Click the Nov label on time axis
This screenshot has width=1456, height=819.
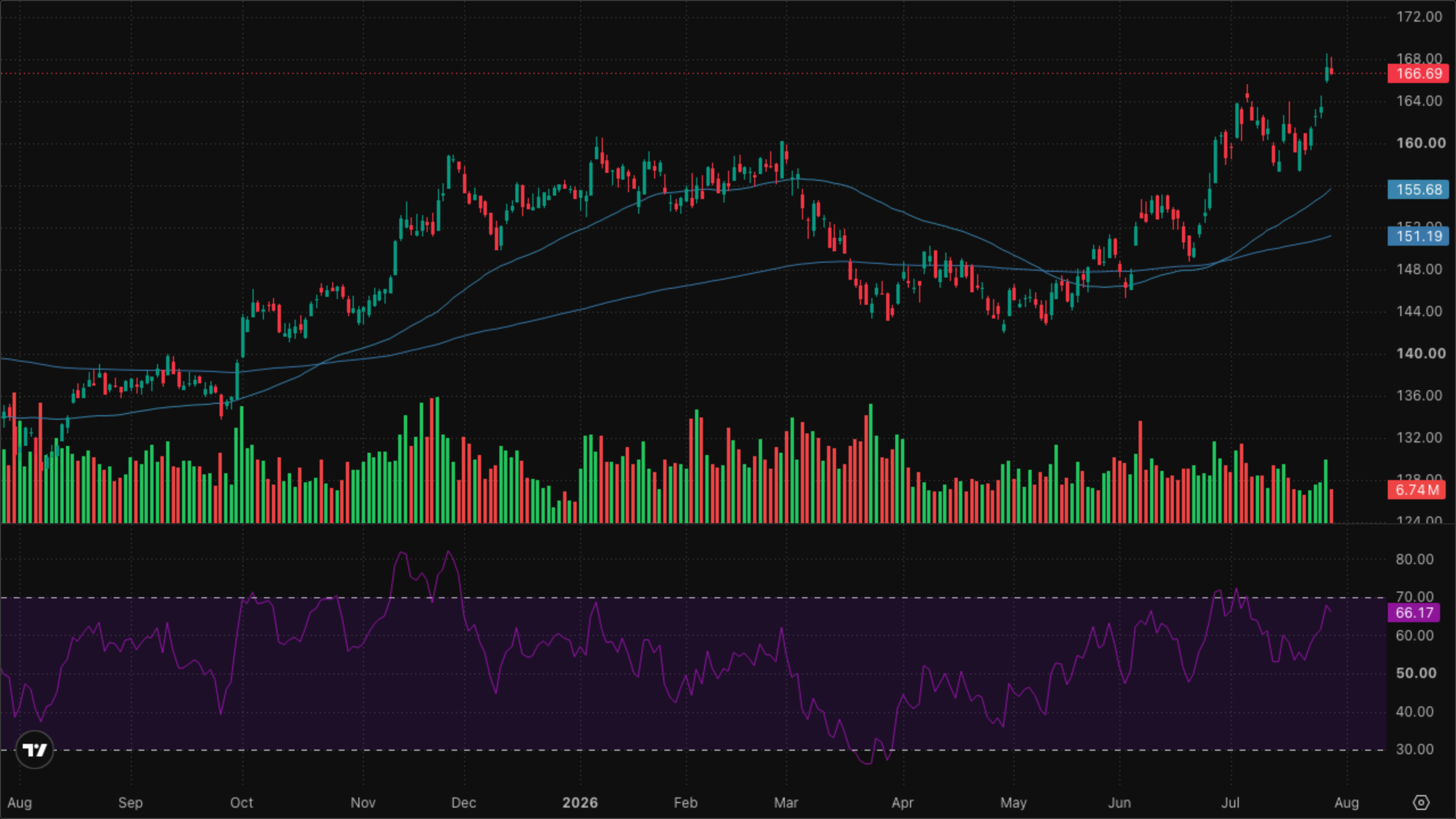point(363,803)
